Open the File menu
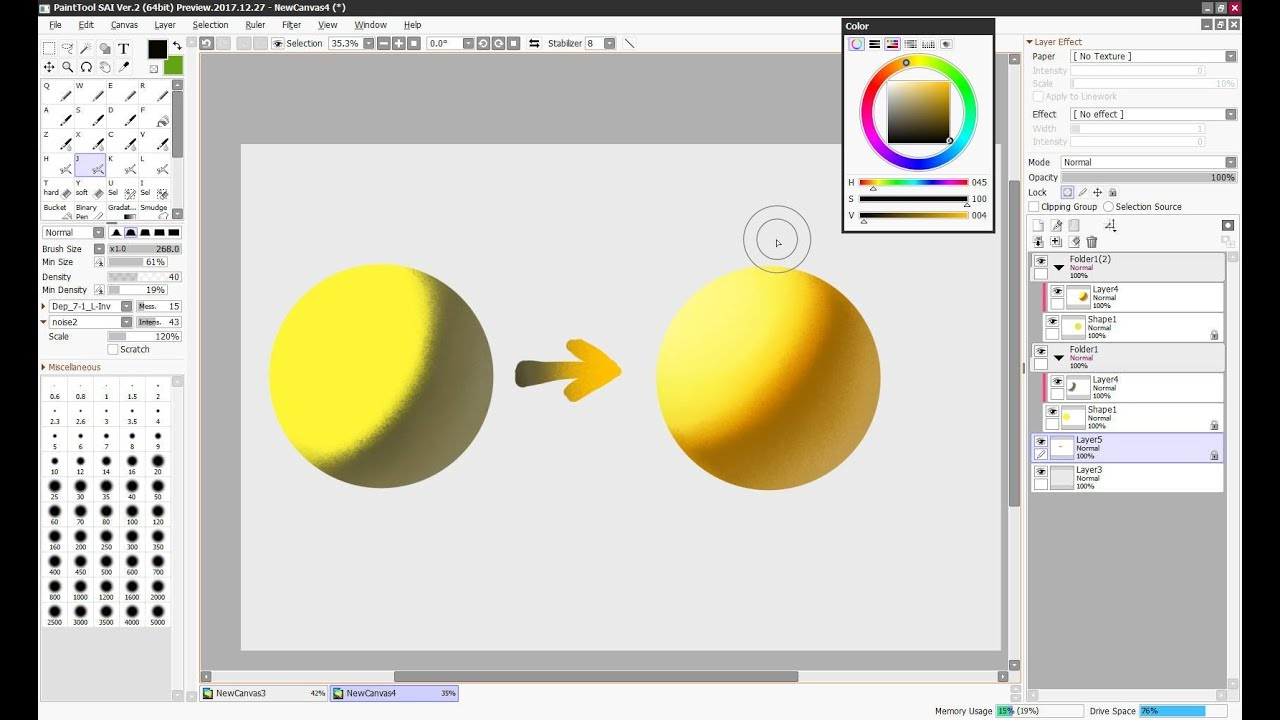Viewport: 1280px width, 720px height. [x=55, y=25]
